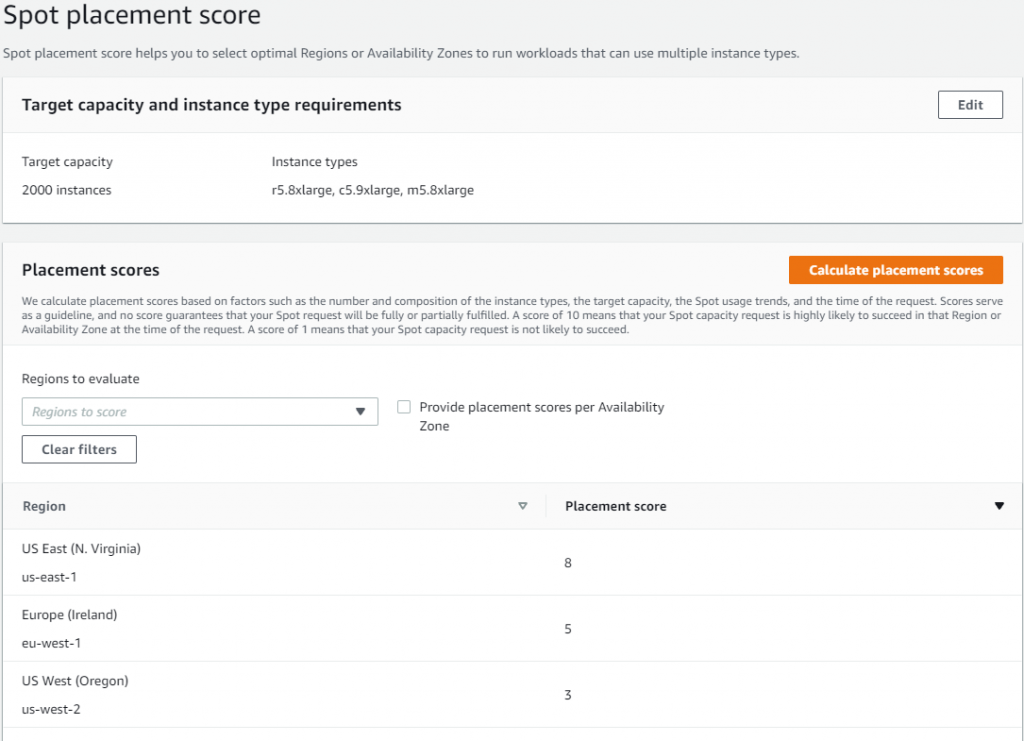1024x741 pixels.
Task: Click the eu-west-1 region code label
Action: [51, 642]
